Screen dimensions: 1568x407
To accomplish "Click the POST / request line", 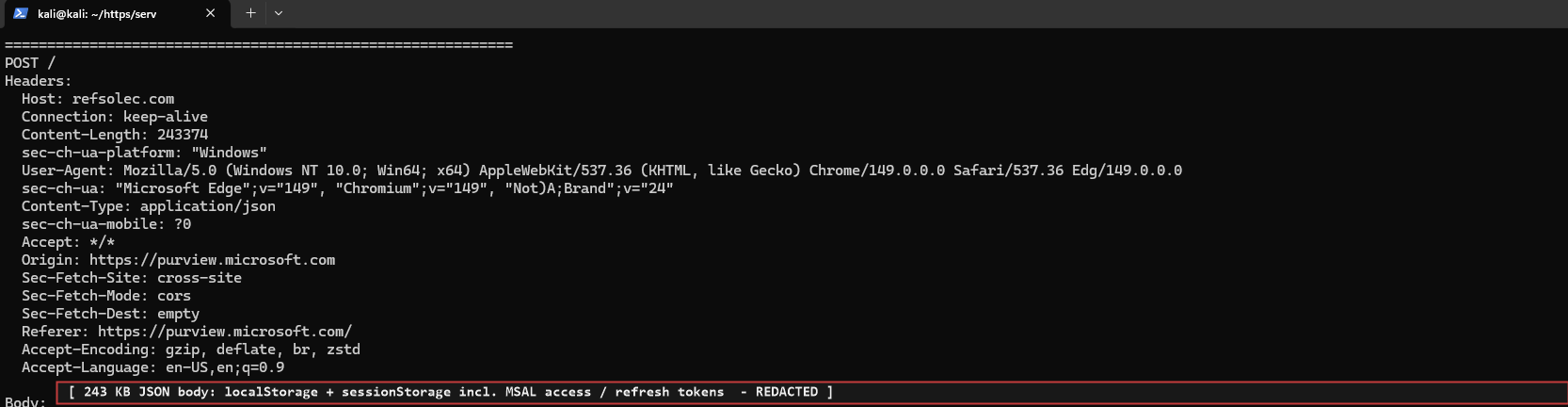I will pos(30,63).
